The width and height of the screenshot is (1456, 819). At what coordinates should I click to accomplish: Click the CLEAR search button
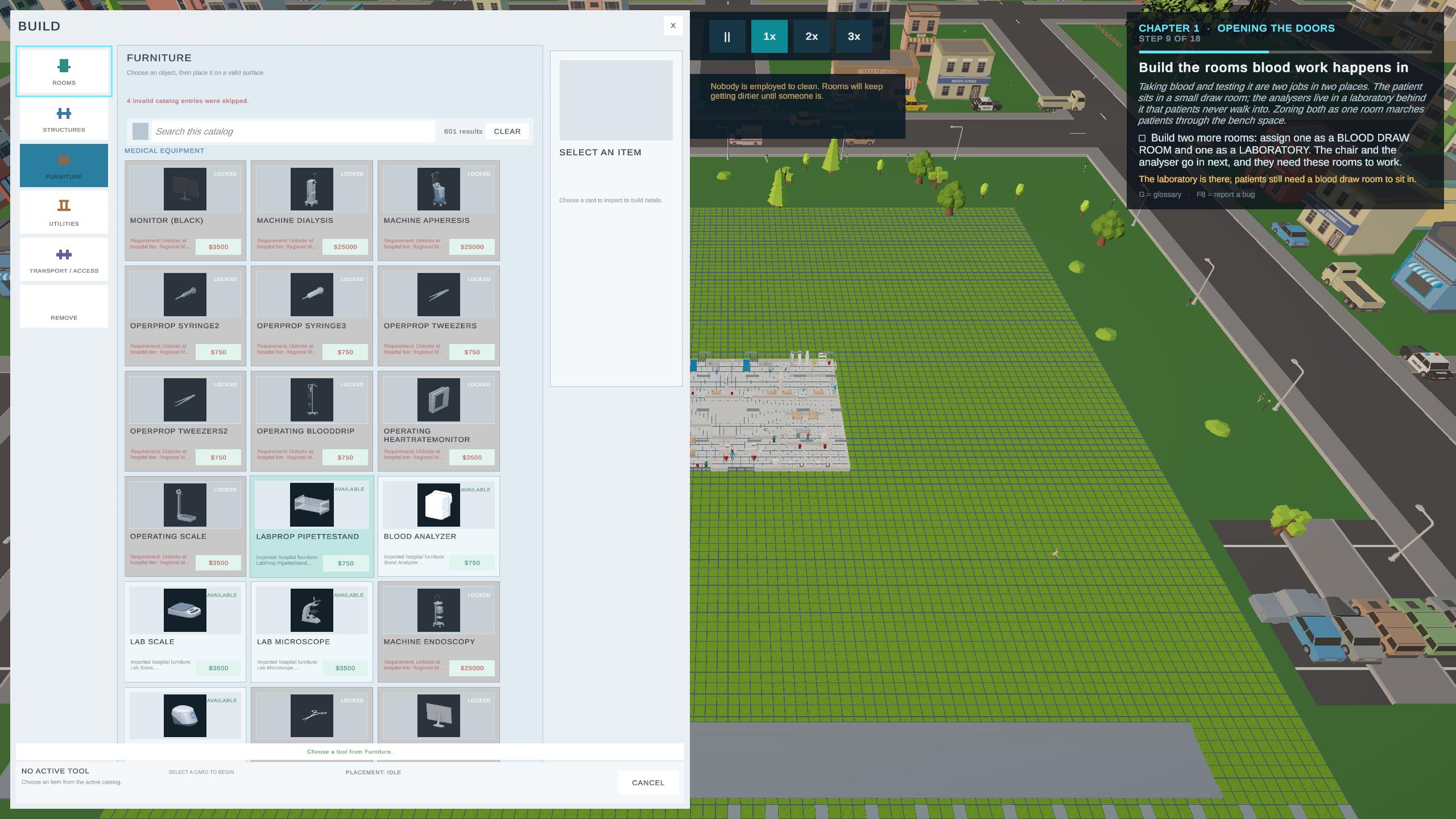[507, 131]
